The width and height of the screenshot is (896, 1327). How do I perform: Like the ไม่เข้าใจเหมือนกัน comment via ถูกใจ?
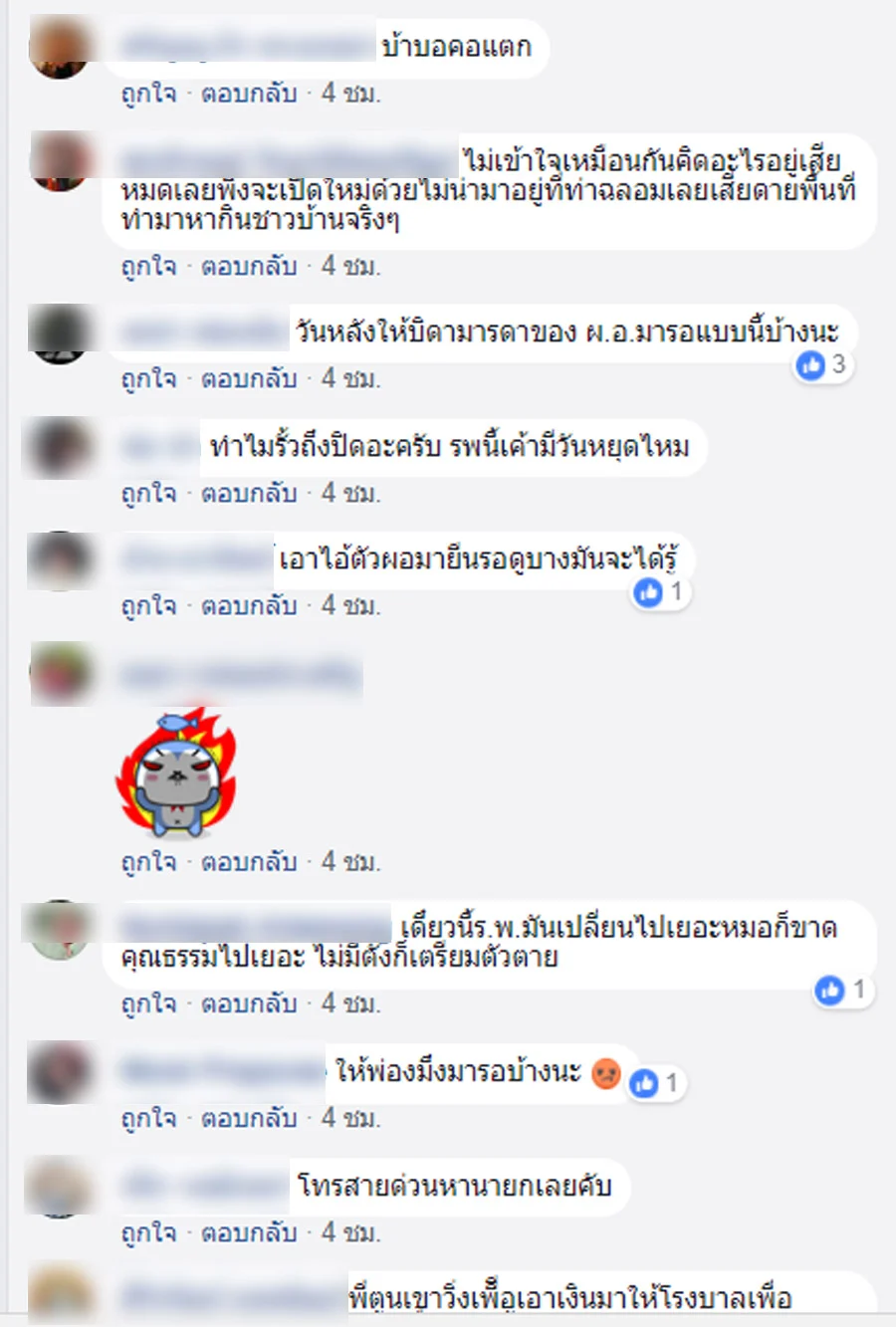pyautogui.click(x=148, y=267)
